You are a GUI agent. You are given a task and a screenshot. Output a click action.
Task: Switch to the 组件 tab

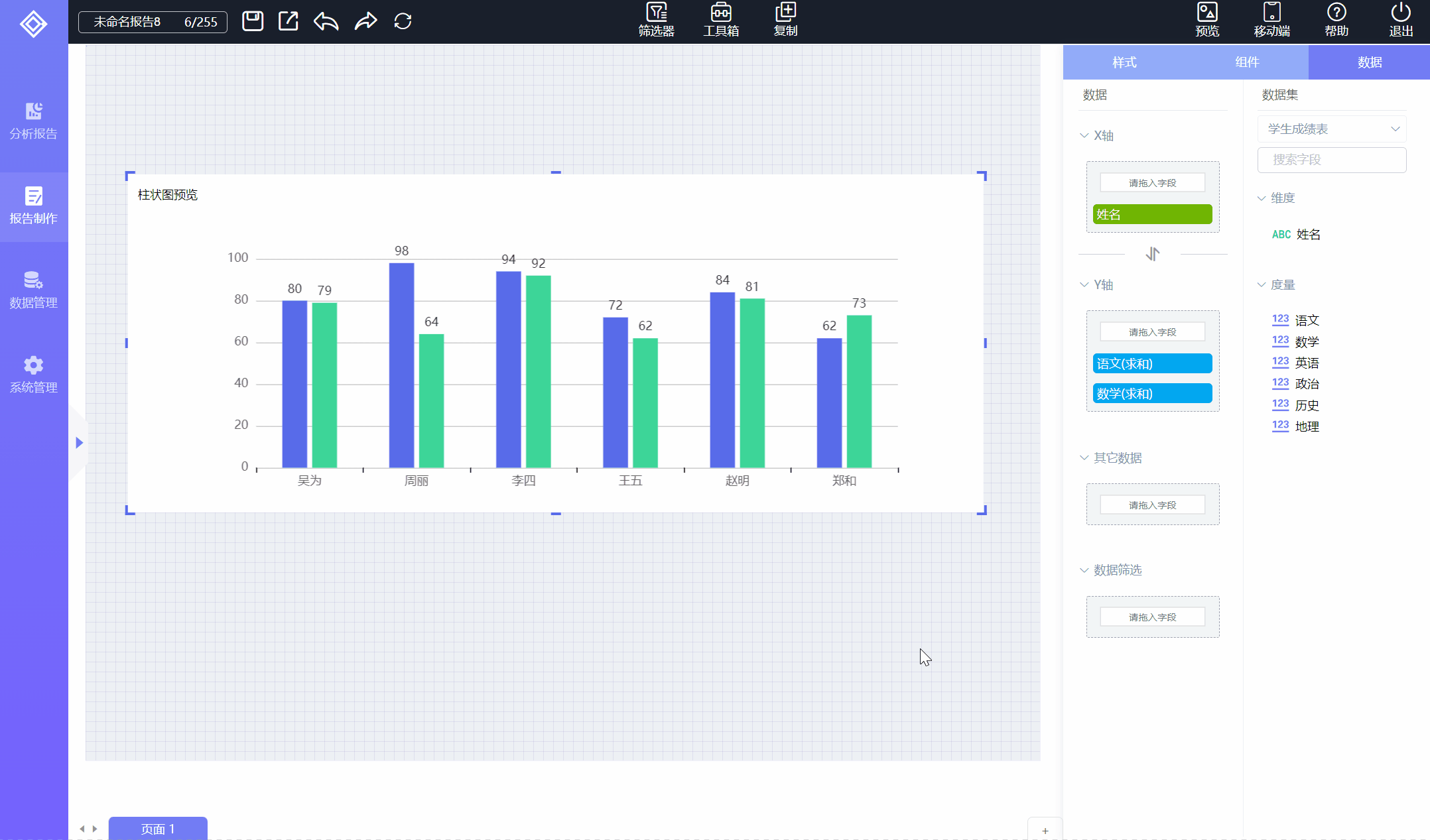(x=1247, y=62)
